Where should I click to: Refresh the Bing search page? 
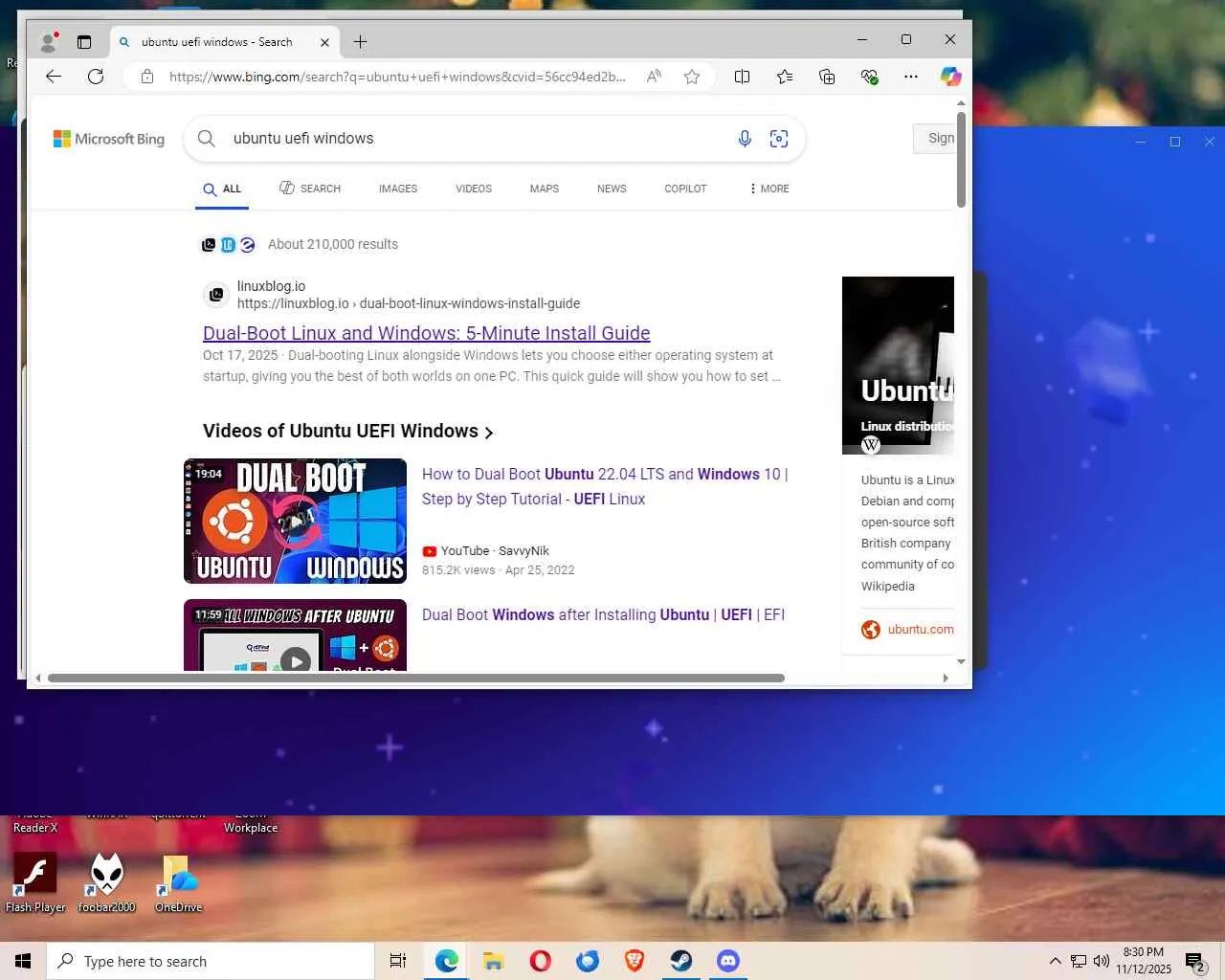pos(96,77)
